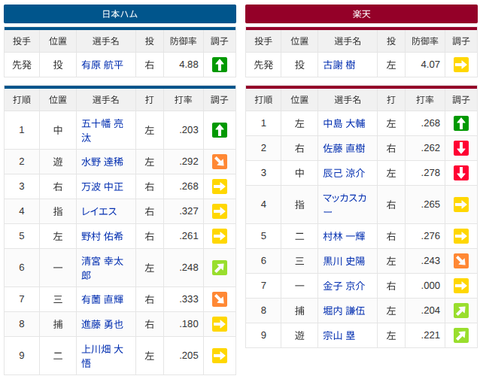The height and width of the screenshot is (379, 480).
Task: Click the 打率 column header in 楽天 table
Action: pyautogui.click(x=425, y=100)
